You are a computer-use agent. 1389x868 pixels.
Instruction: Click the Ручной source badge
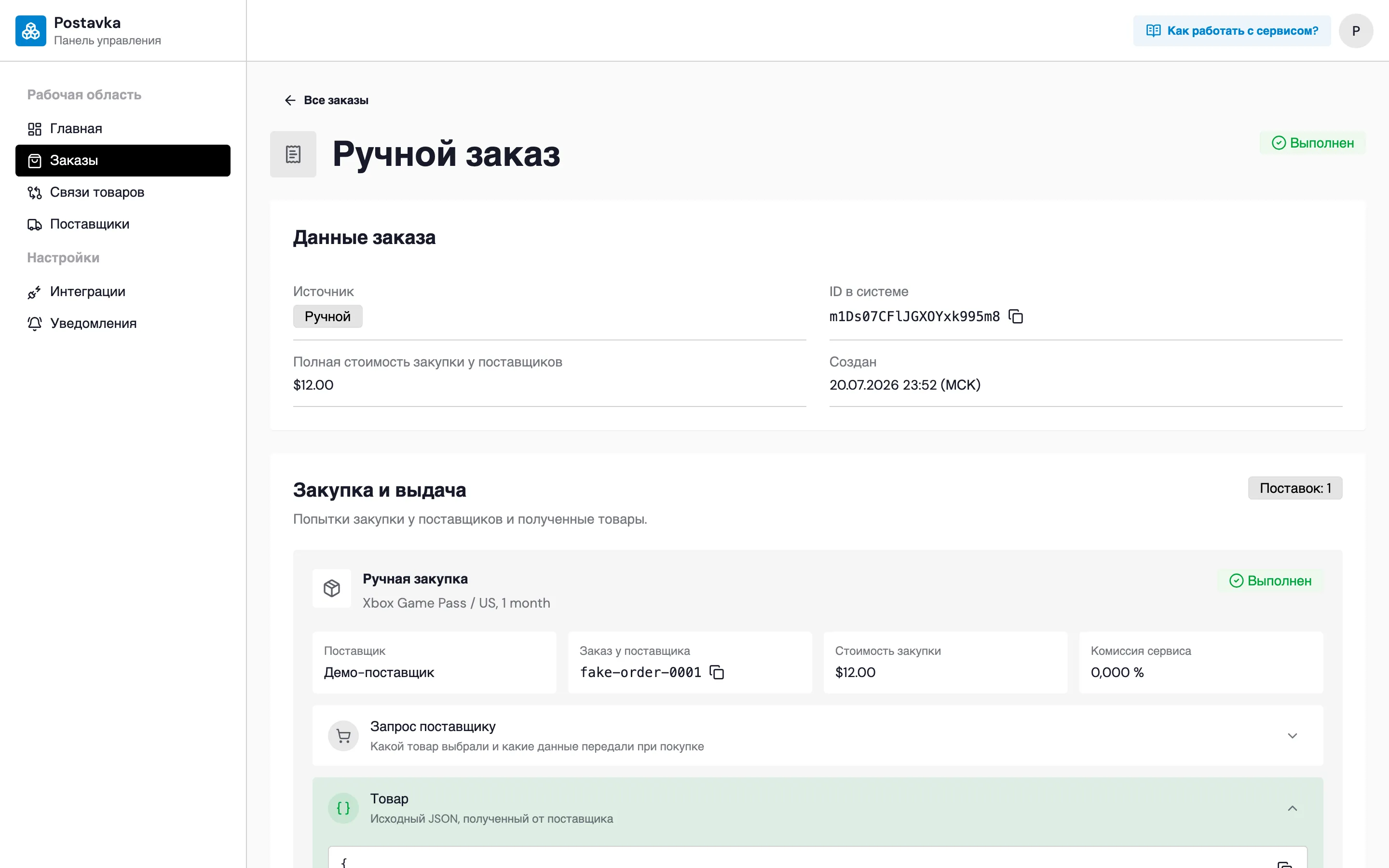(328, 316)
